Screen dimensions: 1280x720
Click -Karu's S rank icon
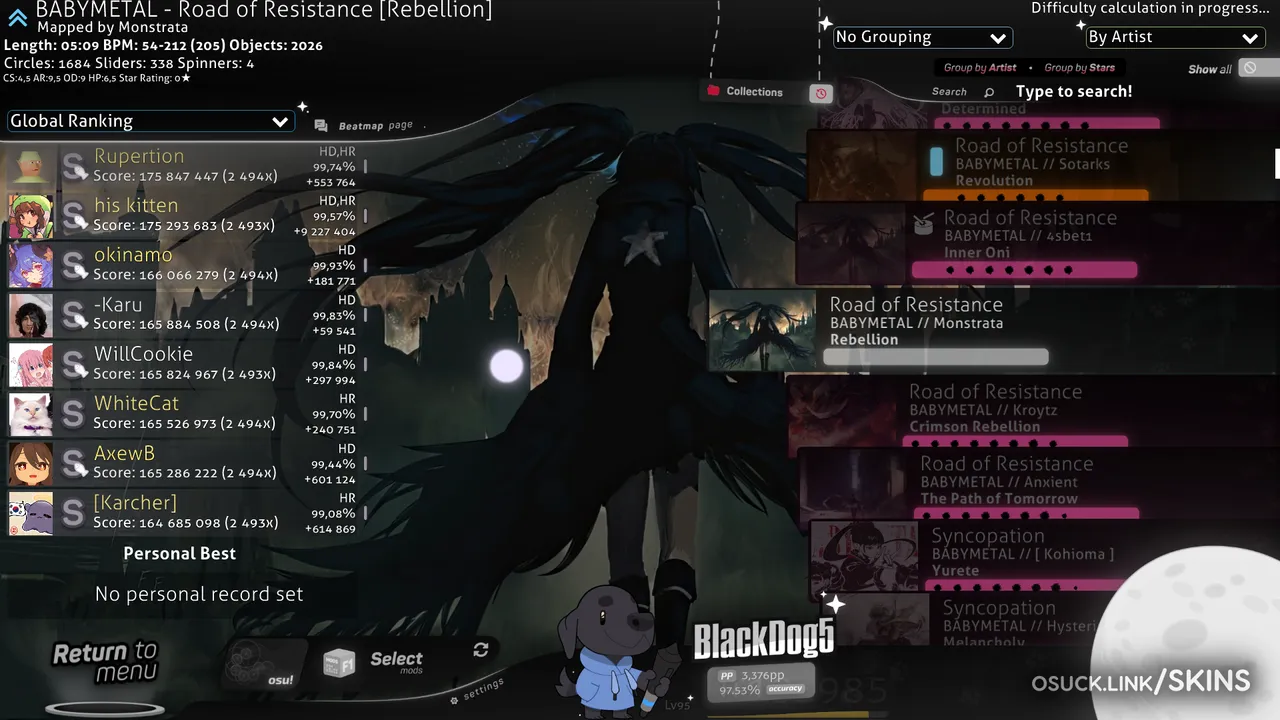(x=74, y=315)
